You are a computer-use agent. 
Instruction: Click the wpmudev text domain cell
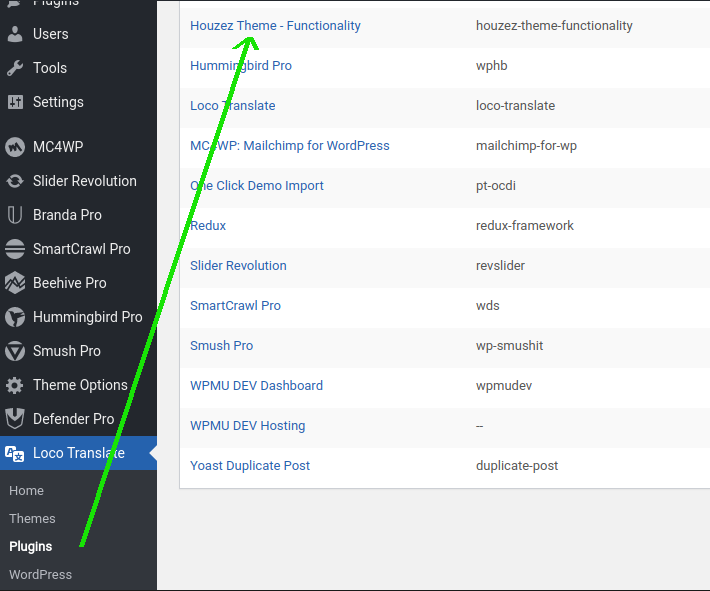pyautogui.click(x=504, y=386)
